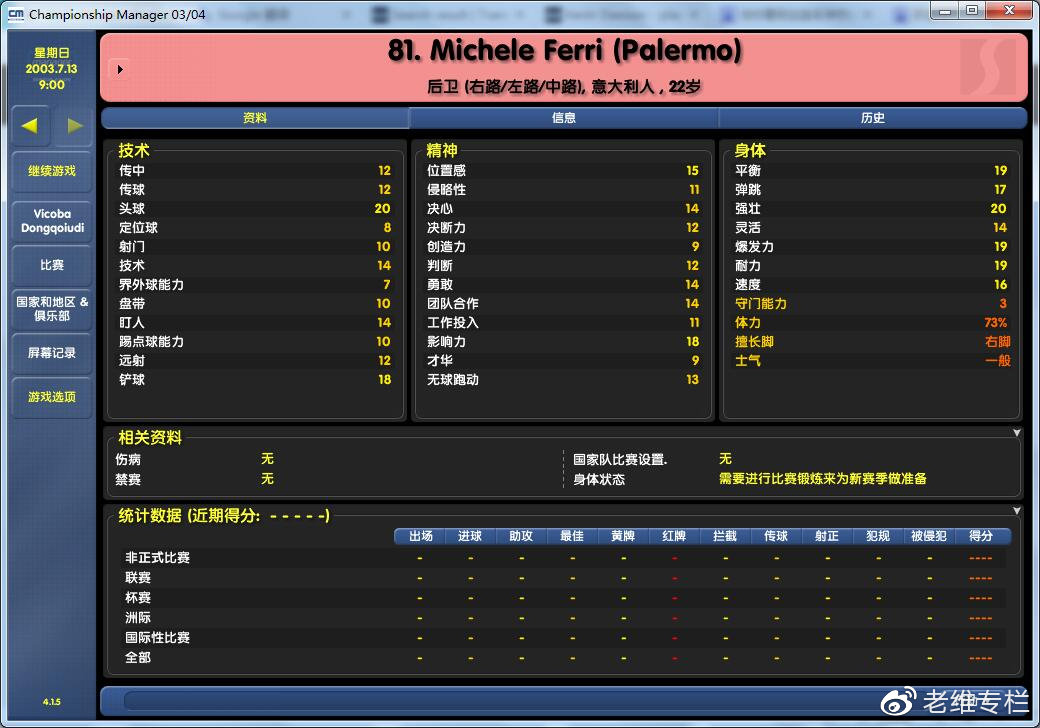Select the 红牌 column header
This screenshot has height=728, width=1040.
(675, 536)
